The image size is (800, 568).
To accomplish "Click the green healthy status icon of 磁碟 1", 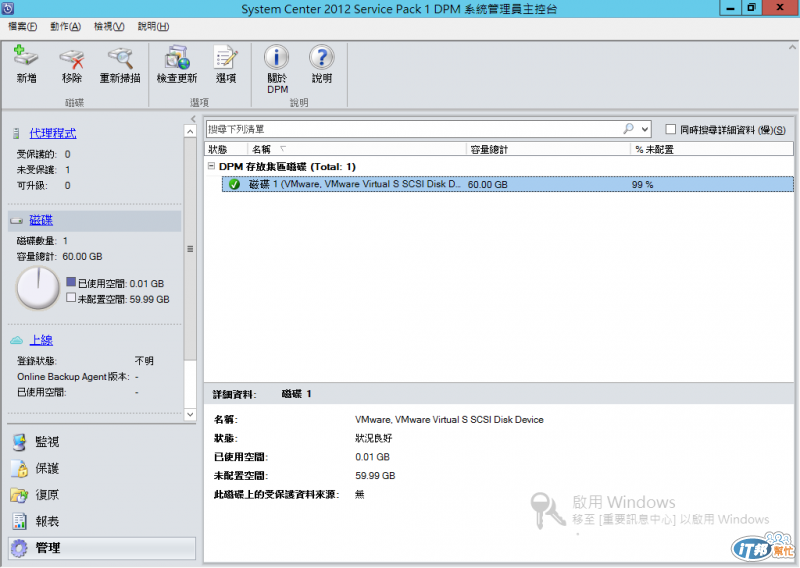I will [234, 184].
